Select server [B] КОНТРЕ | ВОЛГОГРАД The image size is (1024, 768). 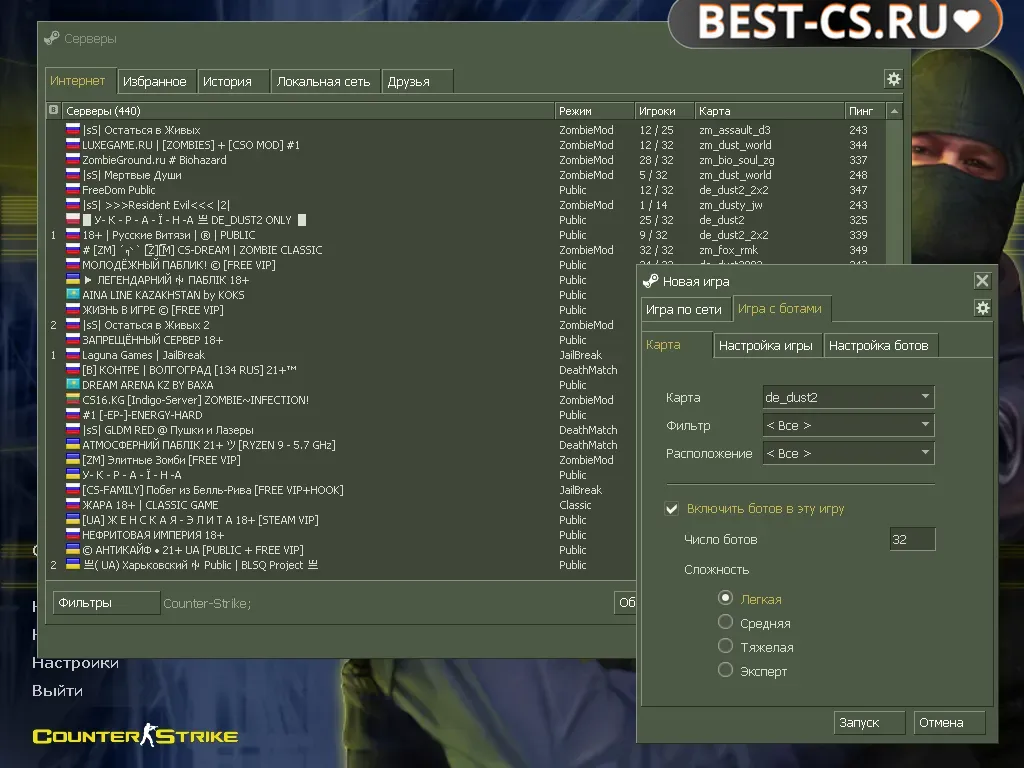coord(341,370)
